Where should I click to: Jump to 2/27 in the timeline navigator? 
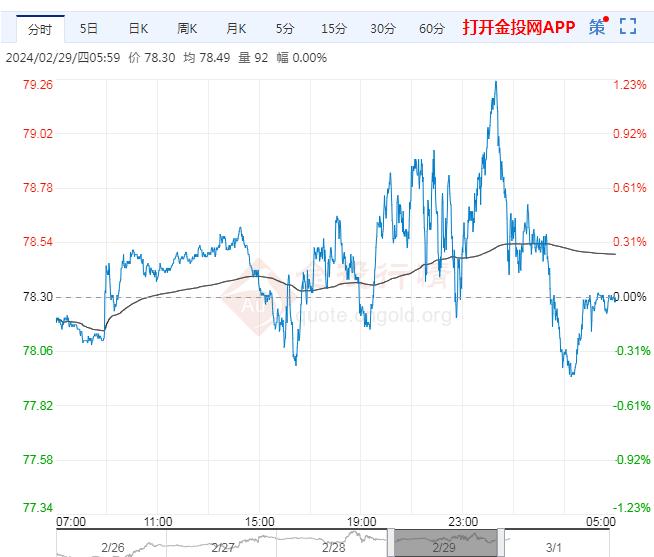pyautogui.click(x=224, y=549)
